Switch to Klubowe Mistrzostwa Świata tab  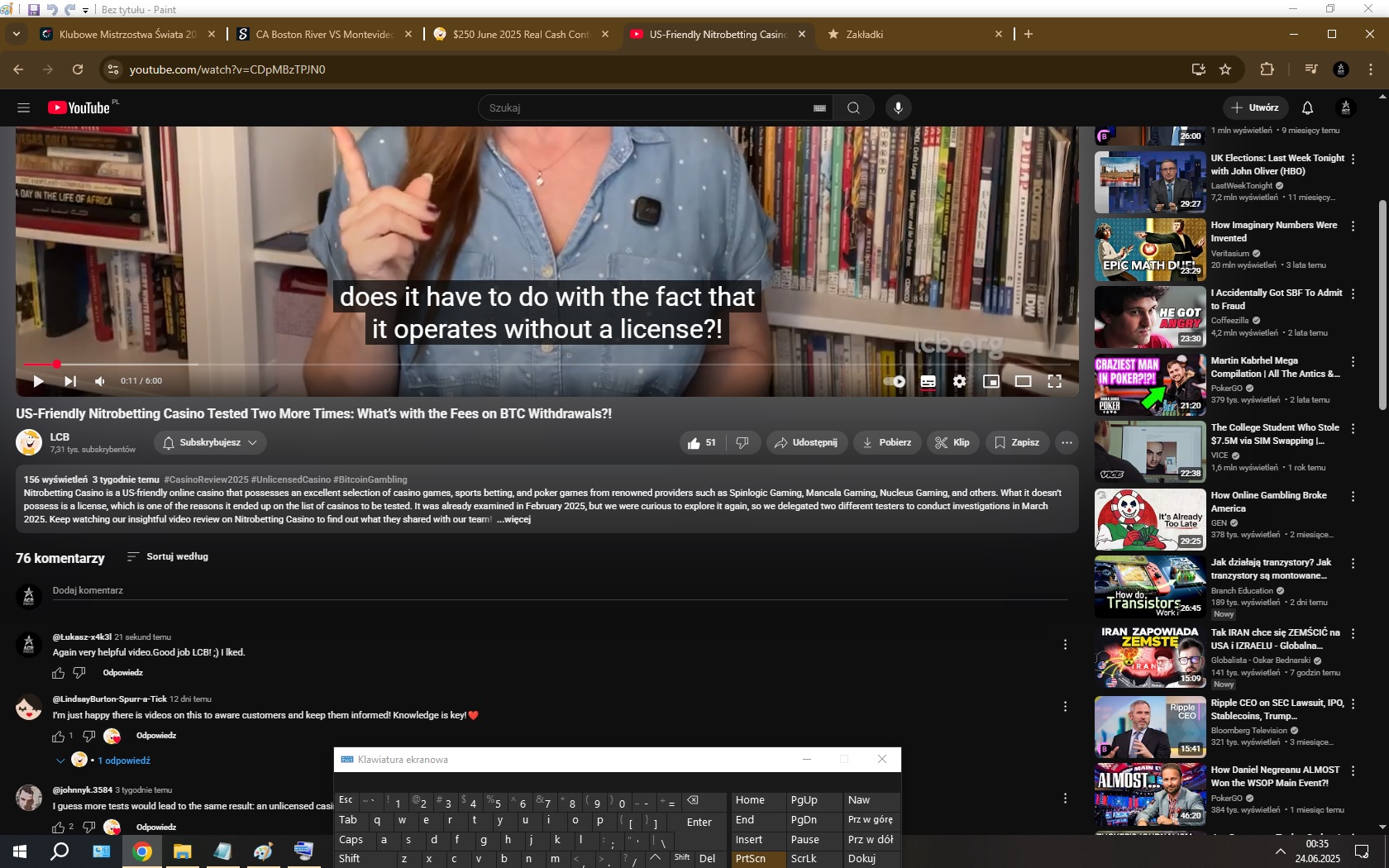[x=128, y=34]
